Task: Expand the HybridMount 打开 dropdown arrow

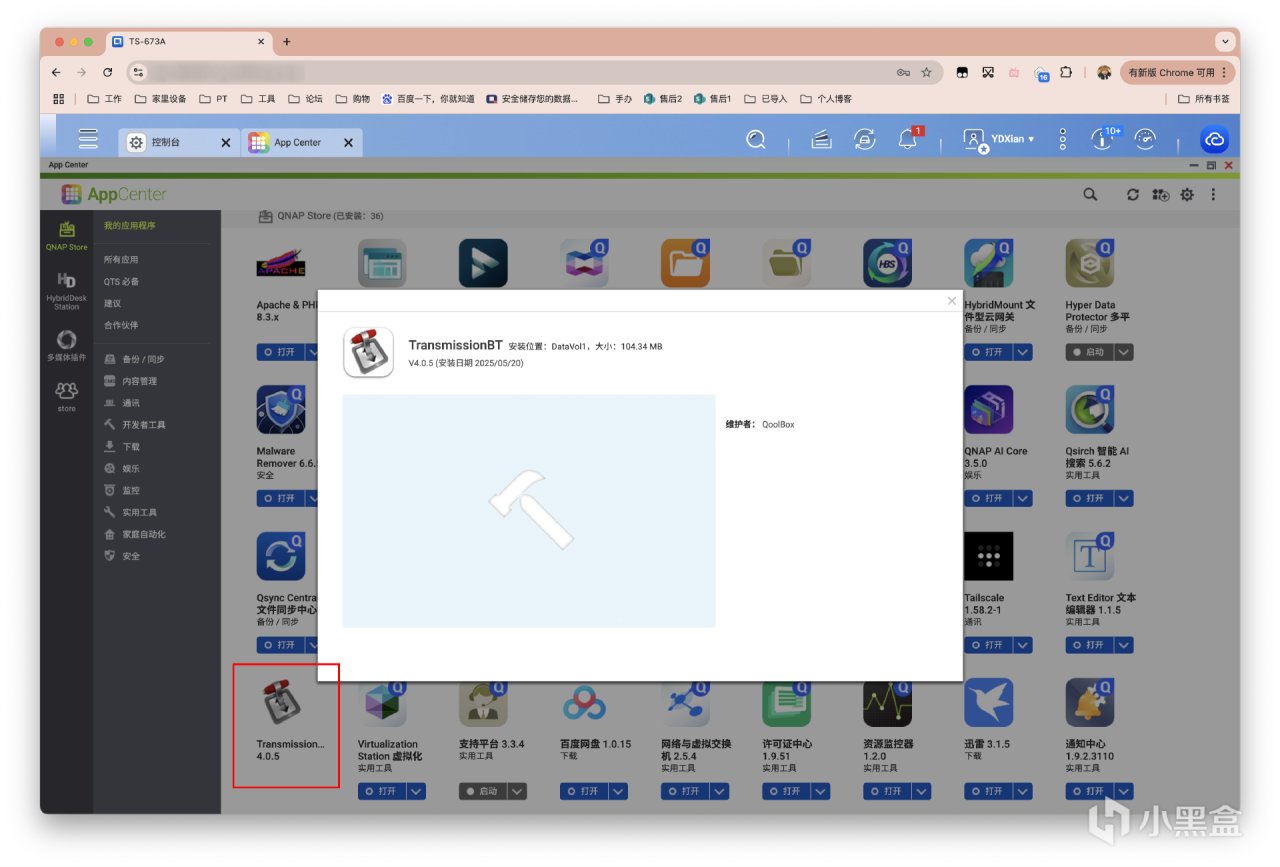Action: coord(1023,352)
